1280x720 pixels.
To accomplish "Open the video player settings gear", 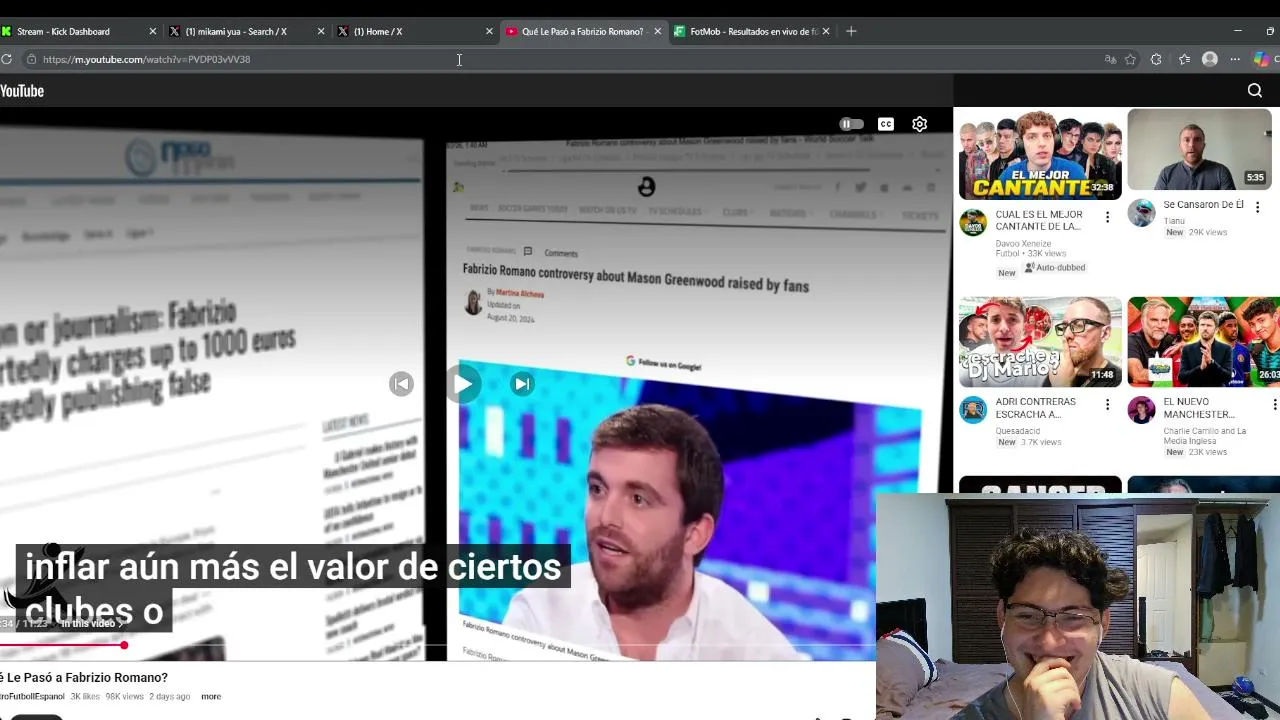I will pos(919,124).
